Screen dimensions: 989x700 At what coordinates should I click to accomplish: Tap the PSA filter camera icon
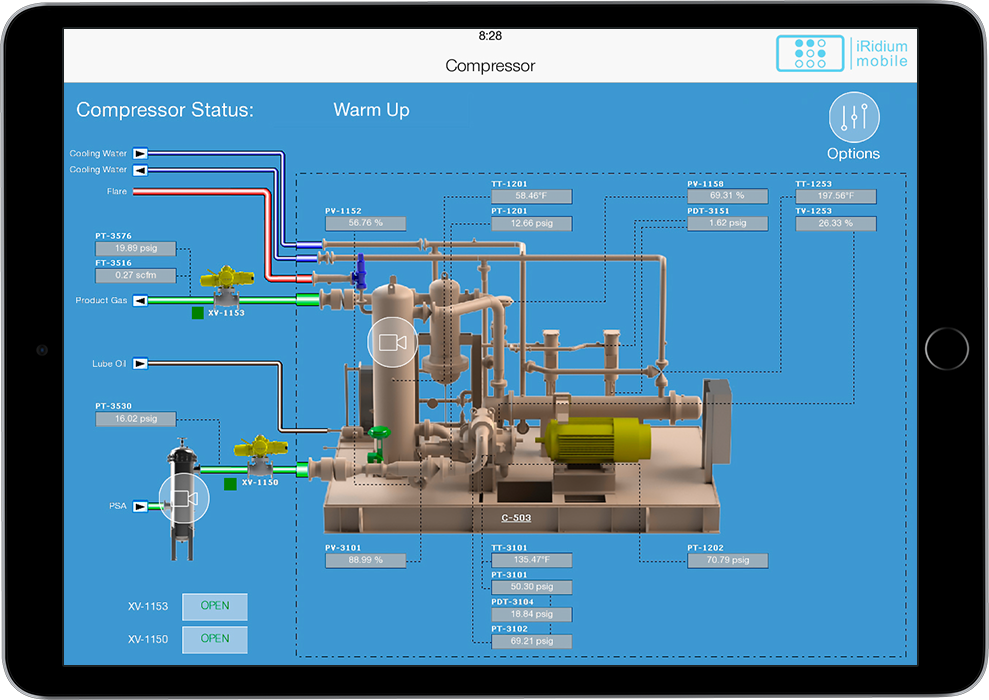[184, 499]
